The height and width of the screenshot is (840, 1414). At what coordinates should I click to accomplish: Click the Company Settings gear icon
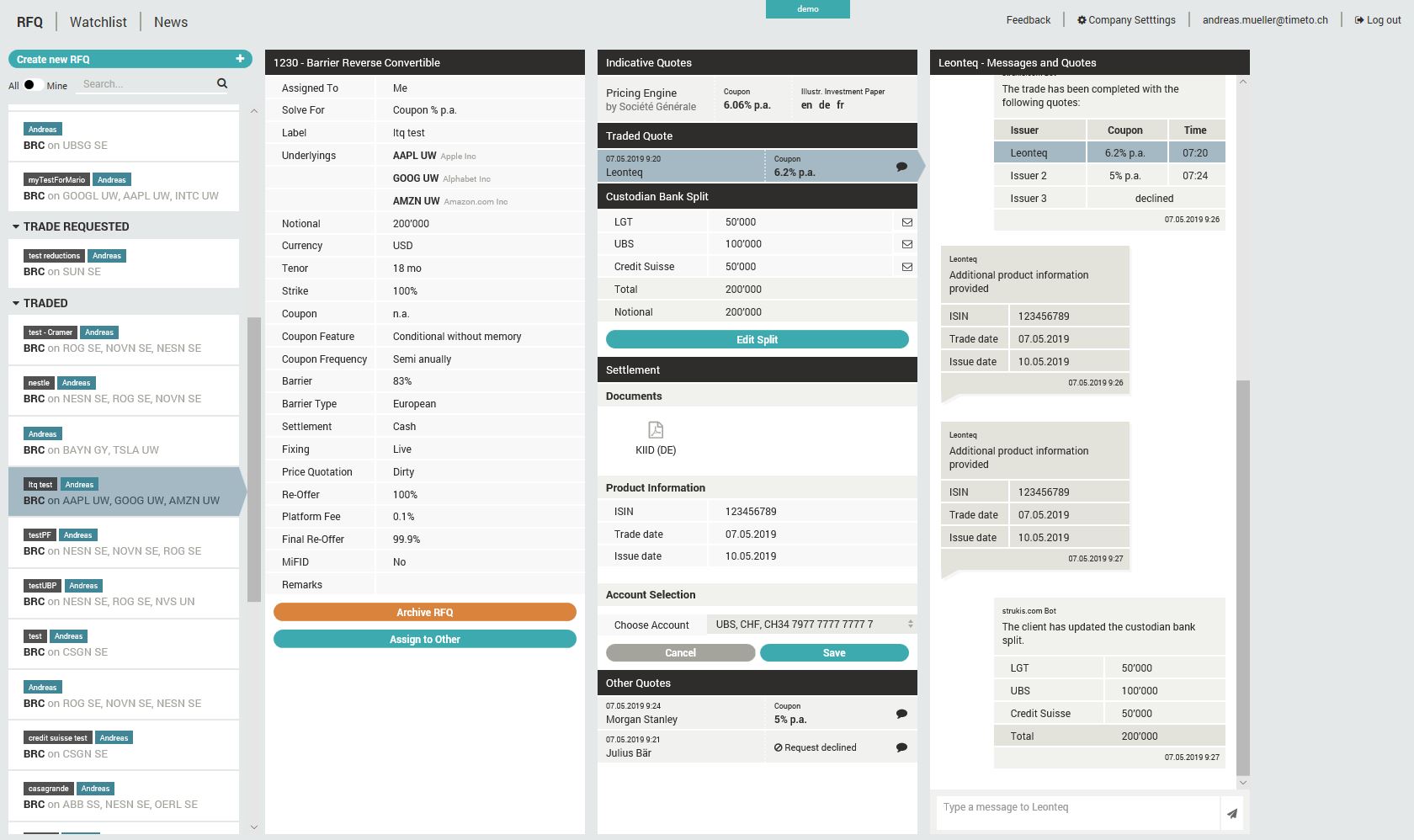tap(1082, 19)
